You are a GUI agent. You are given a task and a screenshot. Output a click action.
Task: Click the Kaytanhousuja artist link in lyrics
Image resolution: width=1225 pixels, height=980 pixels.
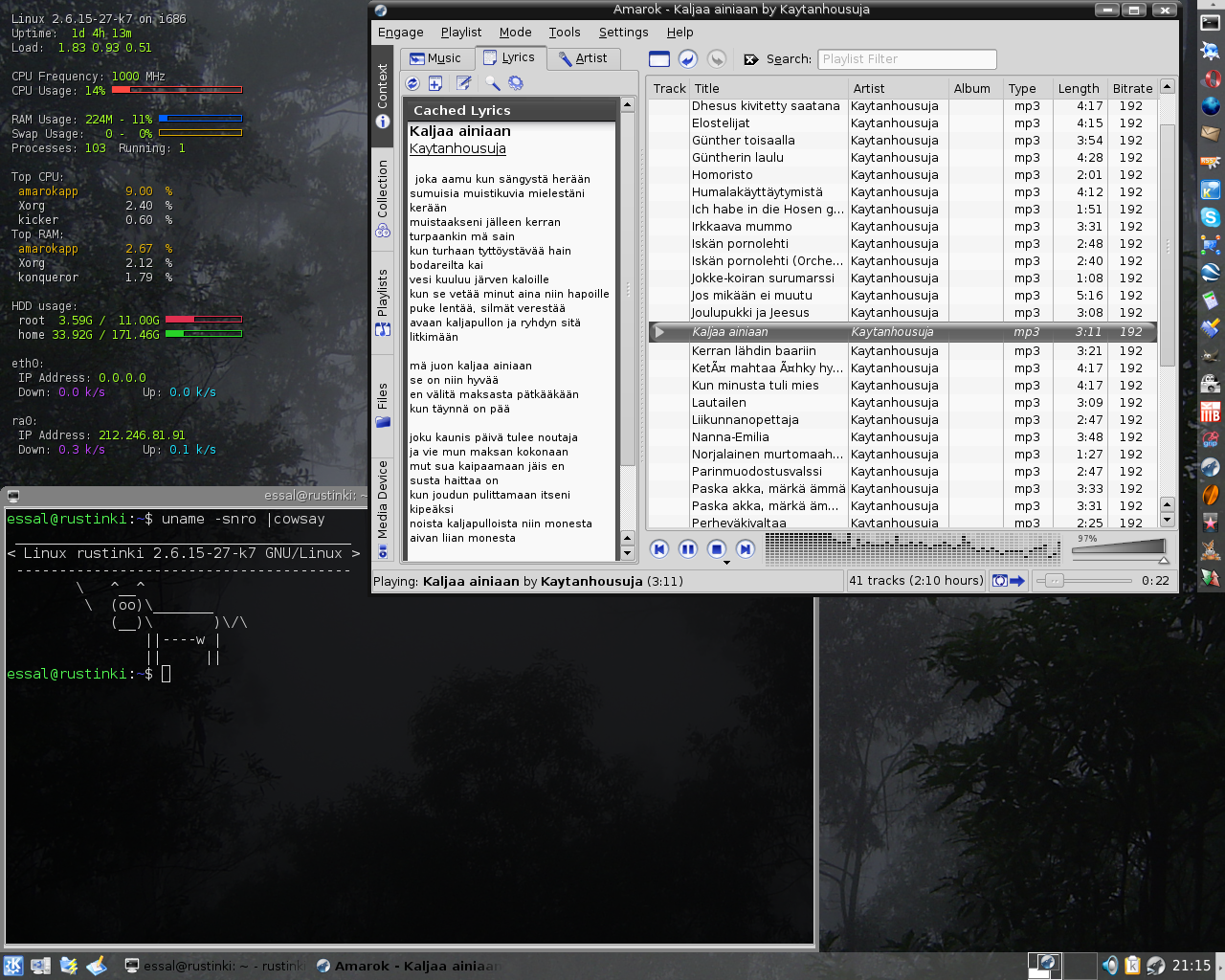(457, 148)
